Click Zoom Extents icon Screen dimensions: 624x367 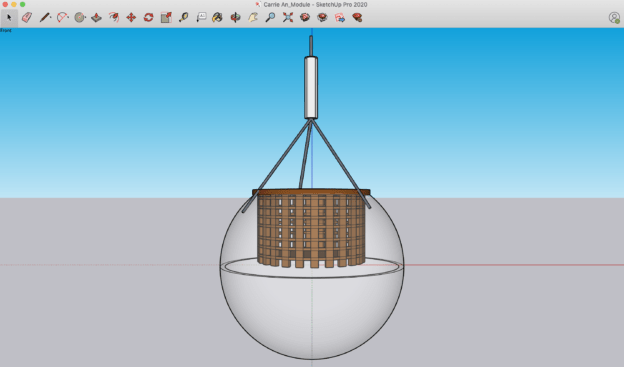pos(288,18)
